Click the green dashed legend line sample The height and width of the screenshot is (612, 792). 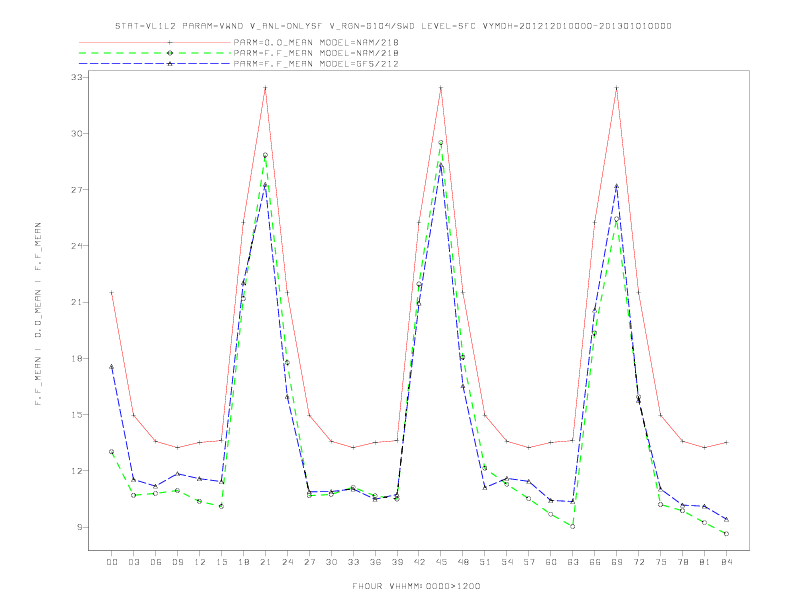pos(155,53)
